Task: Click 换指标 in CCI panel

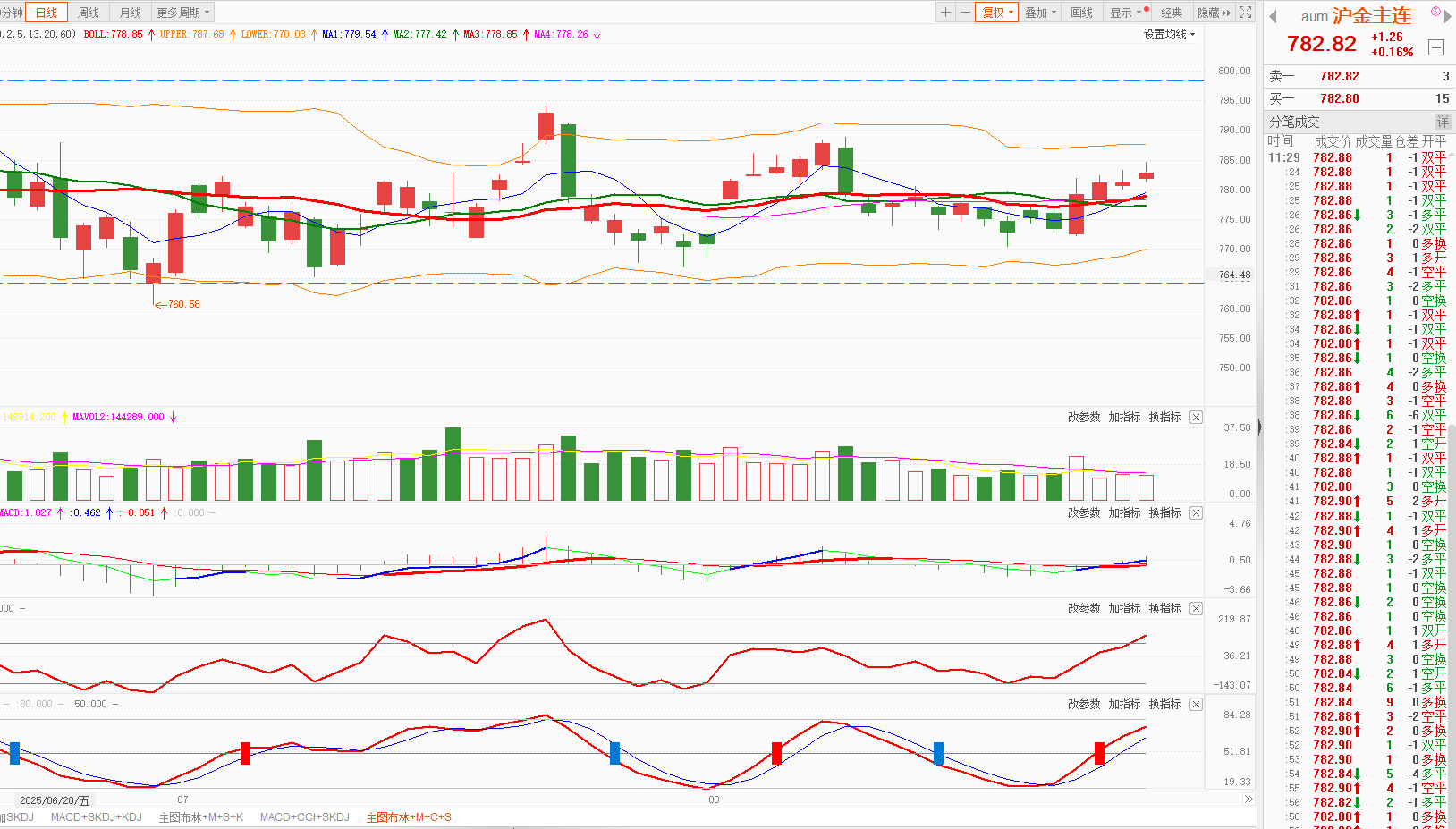Action: [x=1165, y=608]
